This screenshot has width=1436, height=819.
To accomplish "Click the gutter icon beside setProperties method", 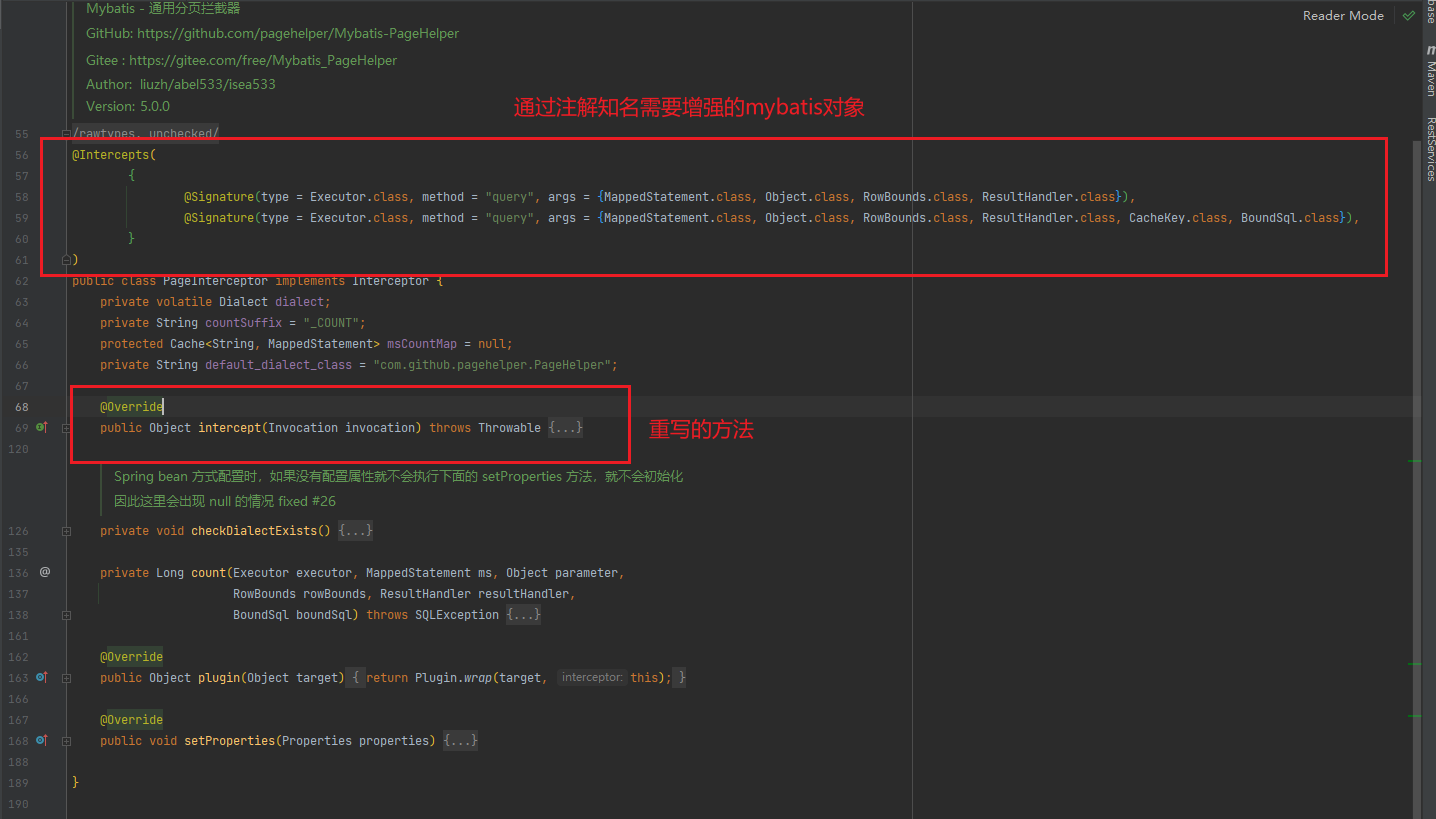I will coord(42,741).
